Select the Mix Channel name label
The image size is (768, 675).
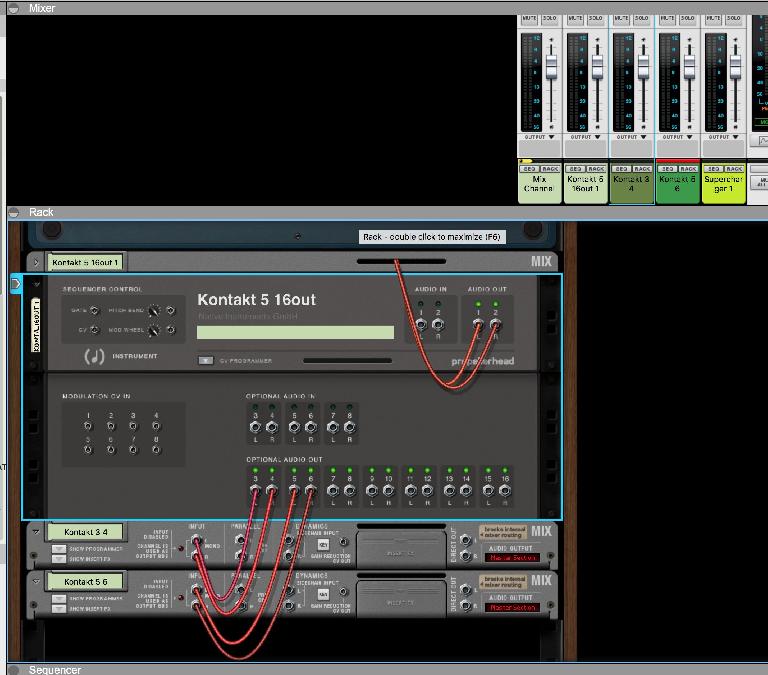[x=539, y=184]
